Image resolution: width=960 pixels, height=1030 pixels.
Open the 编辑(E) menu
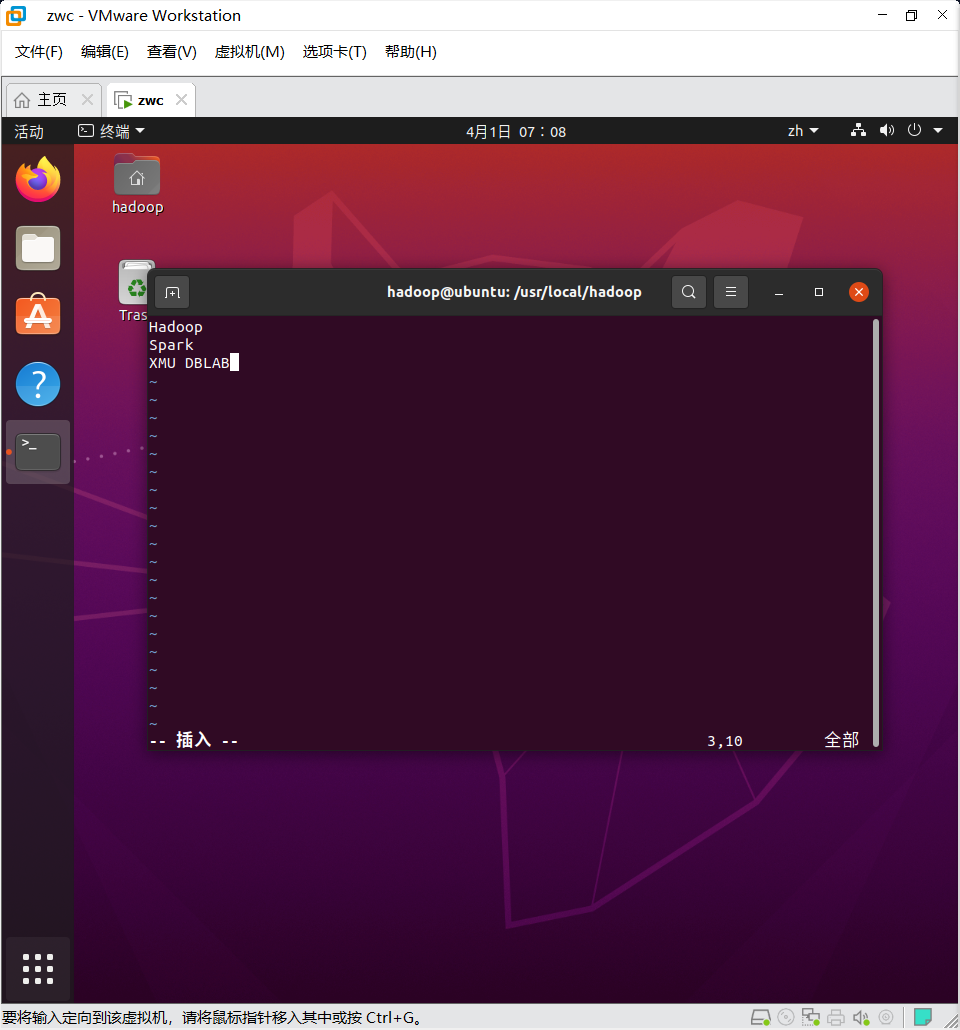pyautogui.click(x=104, y=52)
